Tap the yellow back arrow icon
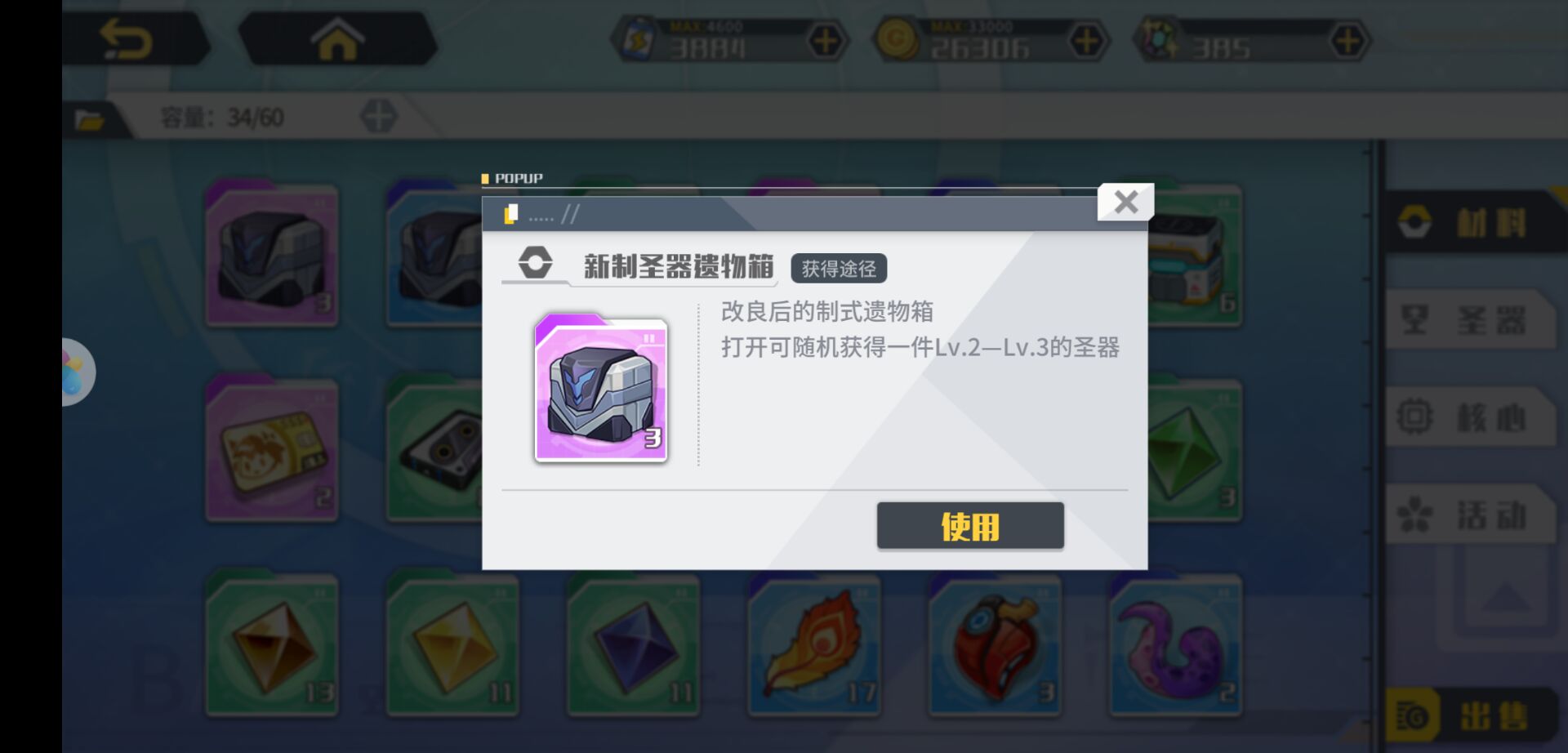The image size is (1568, 753). pos(126,39)
